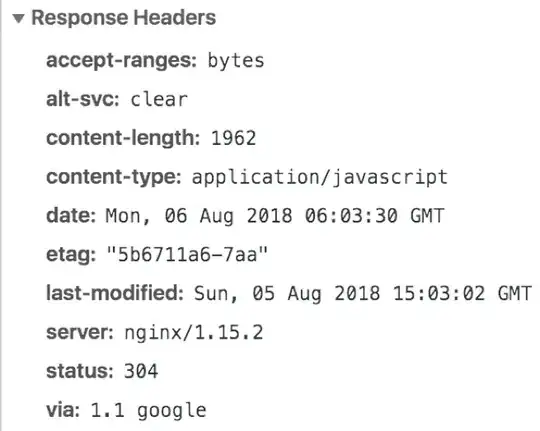The width and height of the screenshot is (540, 431).
Task: Click the nginx/1.15.2 server value
Action: click(194, 333)
